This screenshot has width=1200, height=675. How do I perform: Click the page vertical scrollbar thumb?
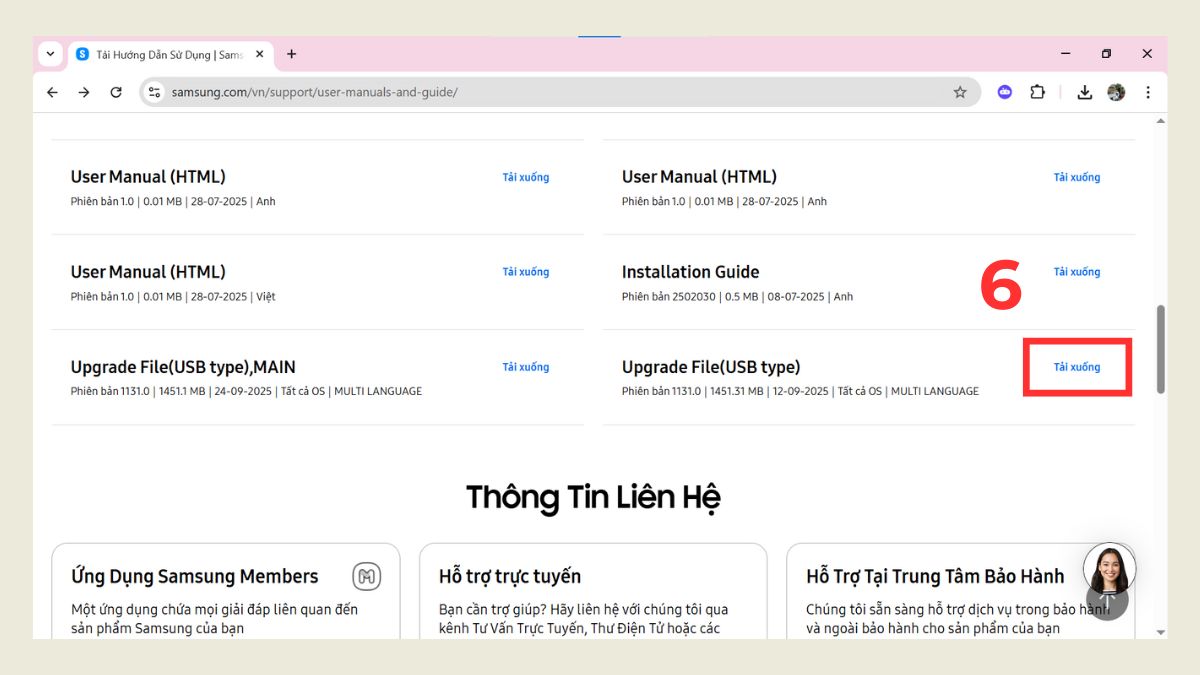[x=1160, y=349]
